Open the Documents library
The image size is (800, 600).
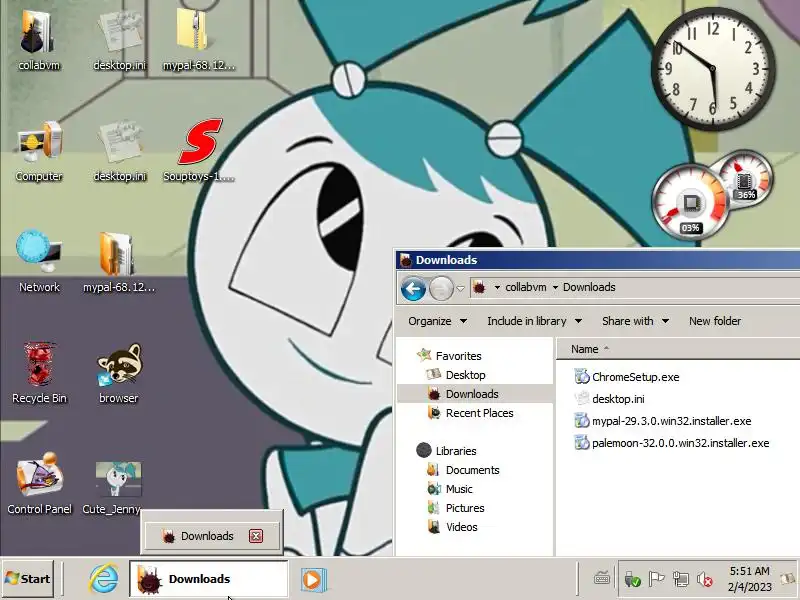[472, 470]
